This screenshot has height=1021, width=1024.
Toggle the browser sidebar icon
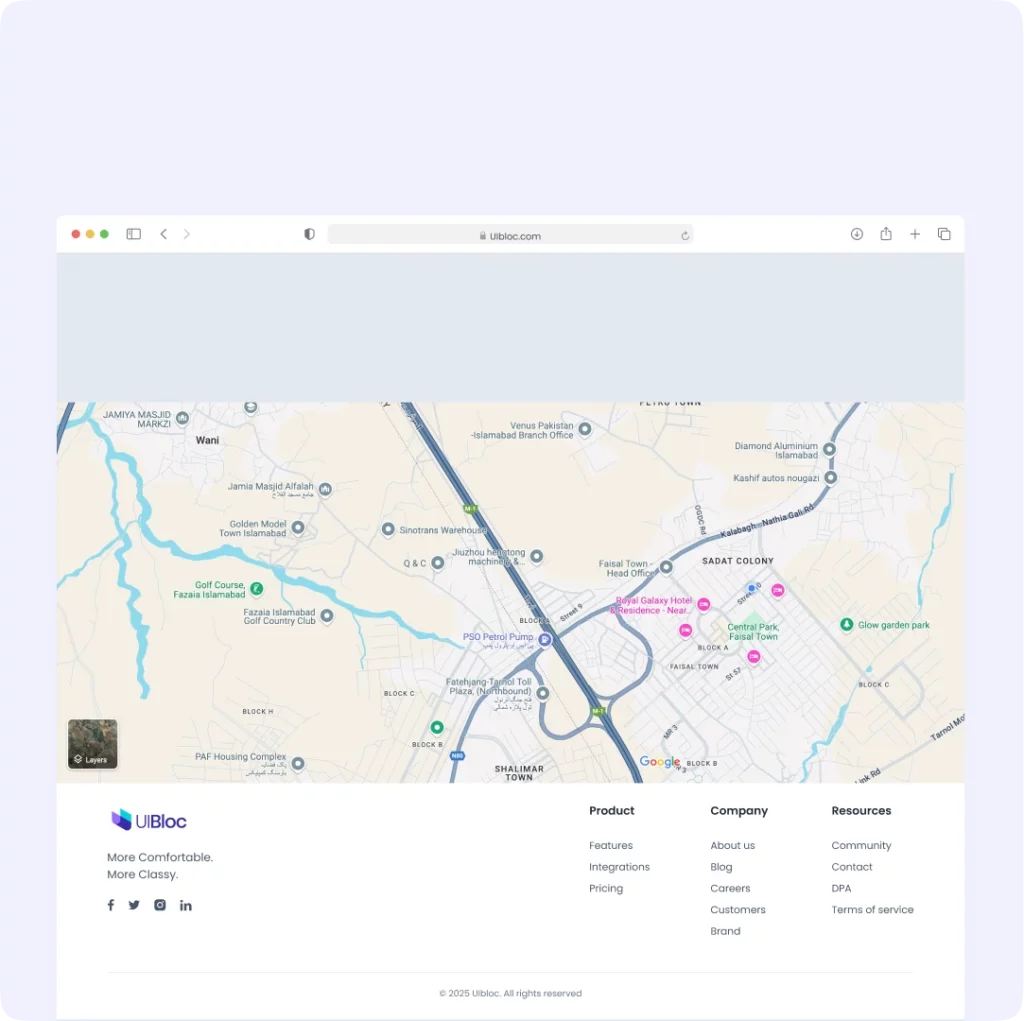point(133,234)
